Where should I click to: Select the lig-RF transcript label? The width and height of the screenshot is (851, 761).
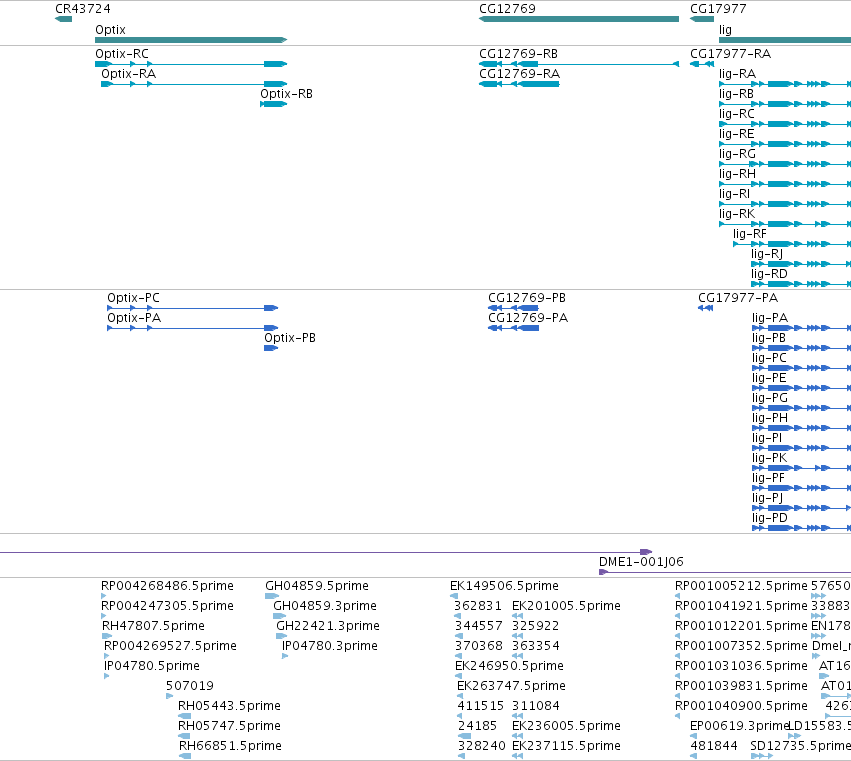click(750, 234)
